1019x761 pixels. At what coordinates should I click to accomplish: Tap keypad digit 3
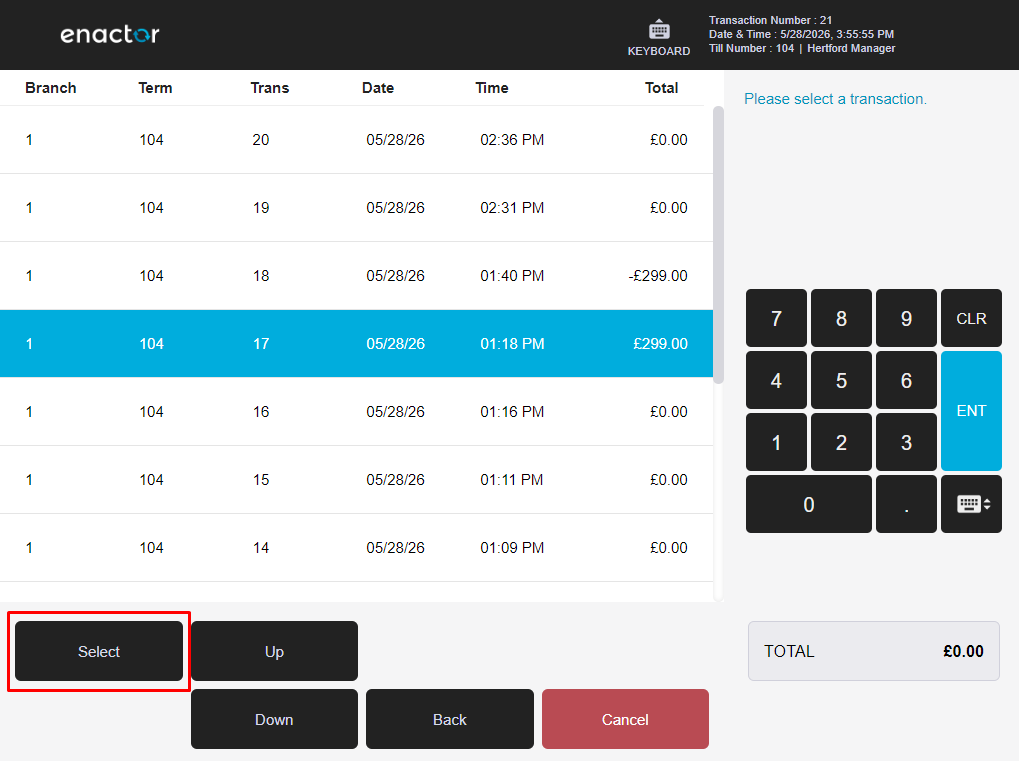[x=906, y=443]
